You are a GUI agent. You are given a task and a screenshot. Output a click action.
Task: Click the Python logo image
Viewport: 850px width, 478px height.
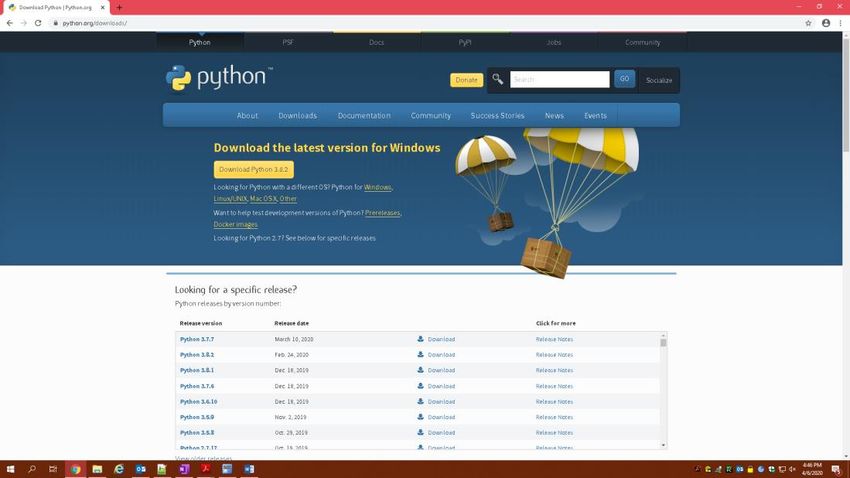click(x=219, y=77)
